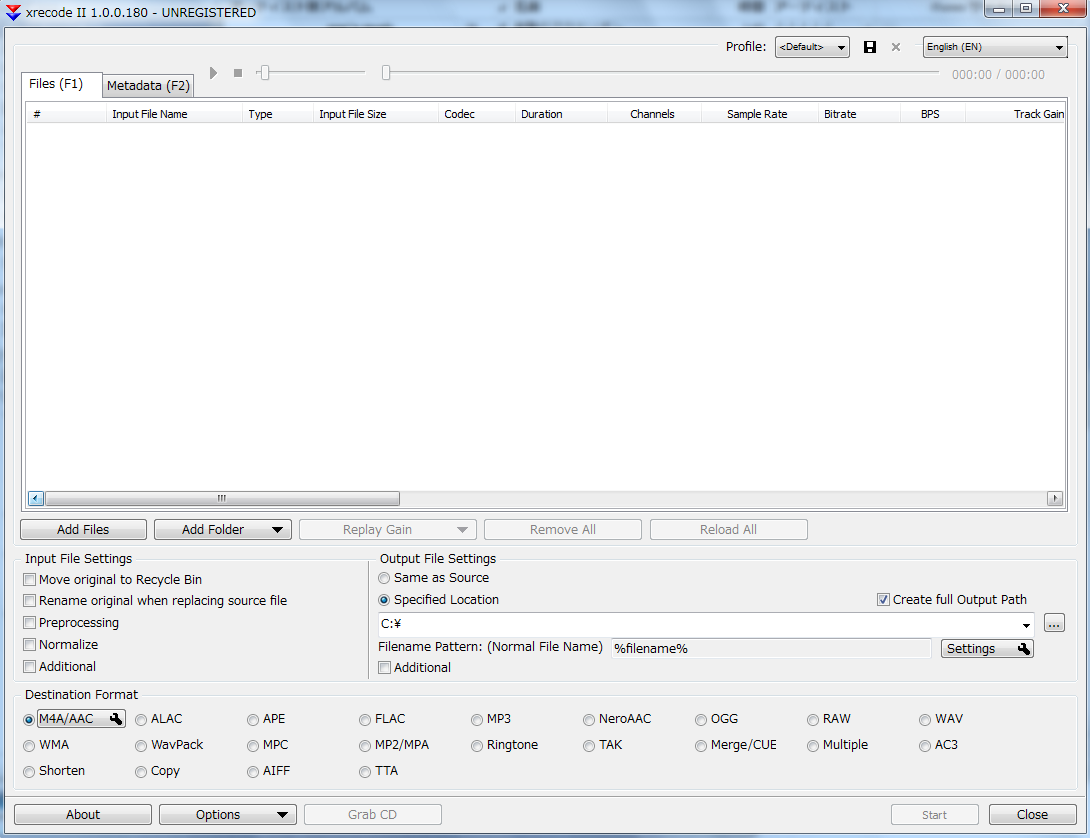Expand the Add Folder dropdown arrow
This screenshot has width=1090, height=838.
[276, 529]
